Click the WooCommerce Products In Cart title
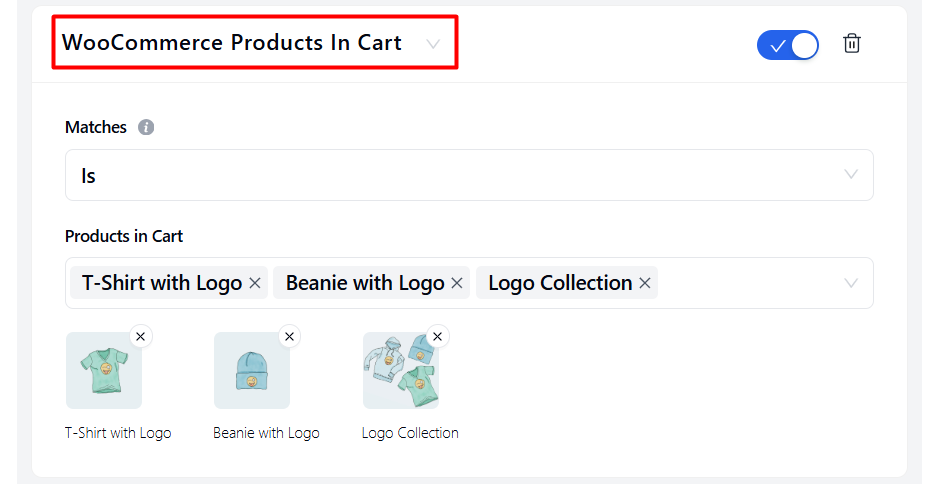 tap(232, 43)
